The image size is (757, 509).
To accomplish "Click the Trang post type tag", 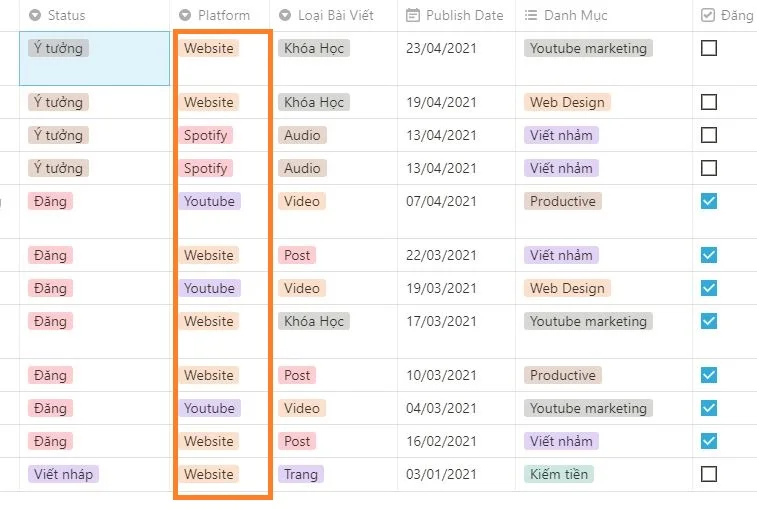I will [x=300, y=474].
